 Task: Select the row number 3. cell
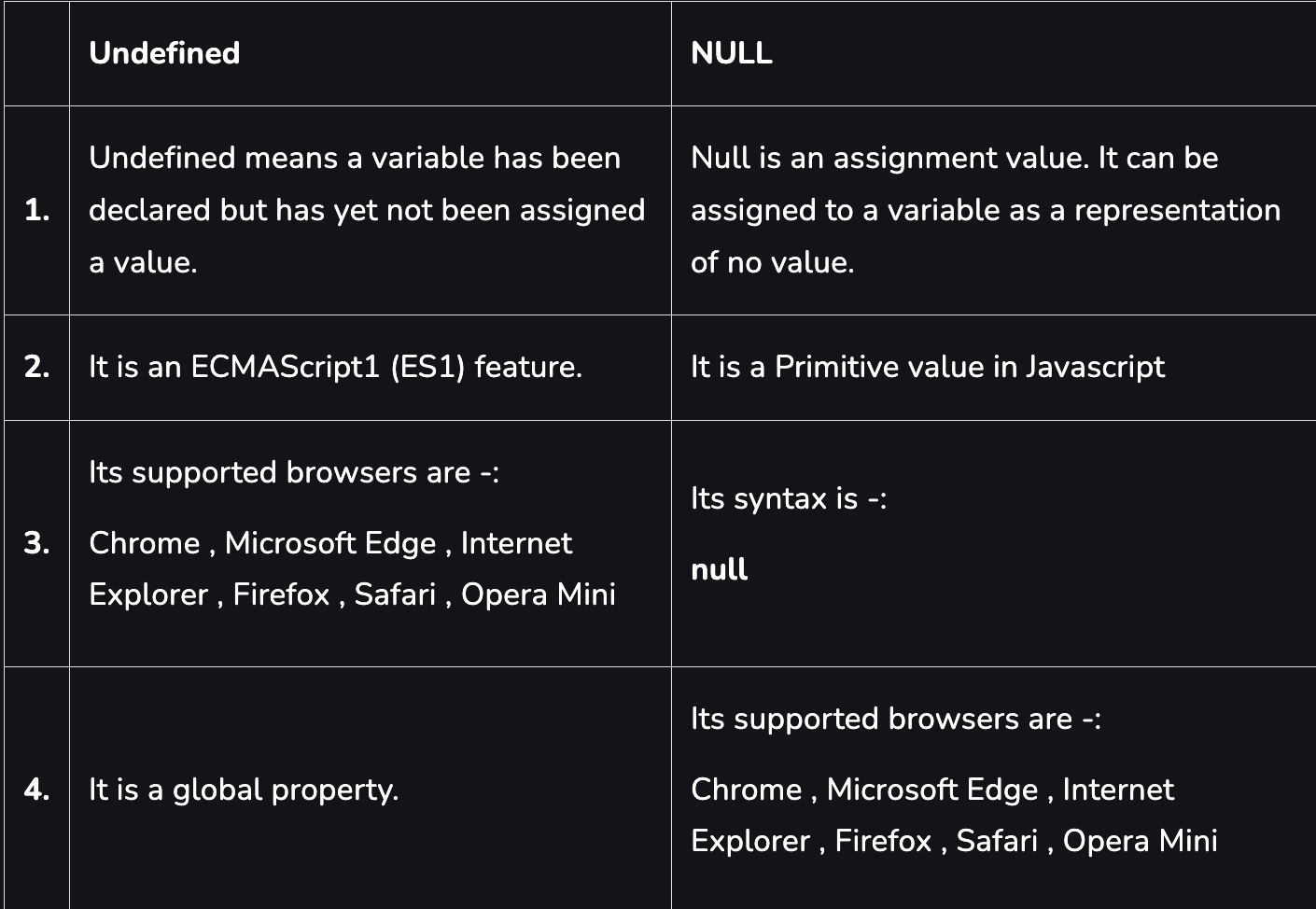coord(36,542)
